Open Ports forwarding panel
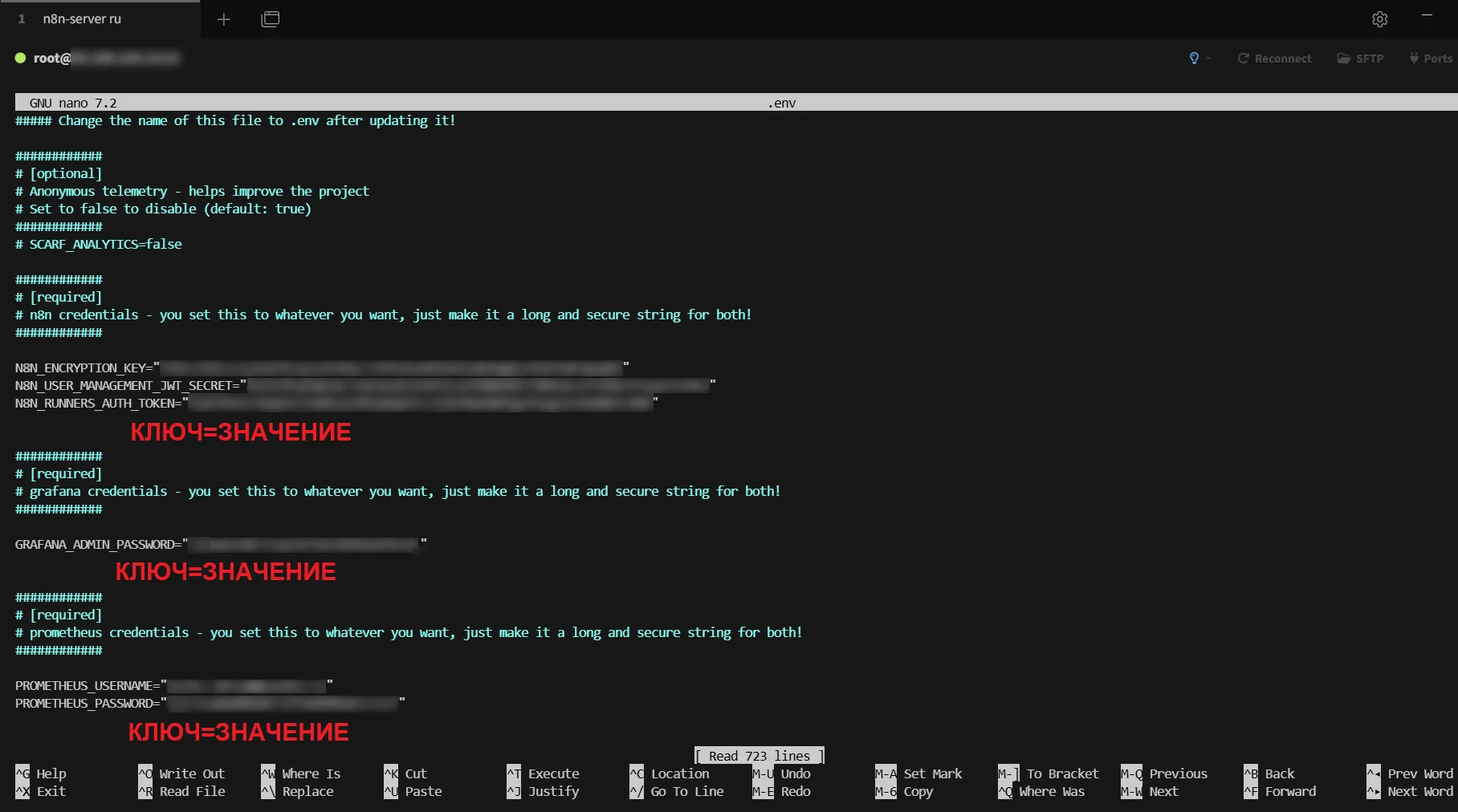The image size is (1458, 812). (x=1431, y=59)
